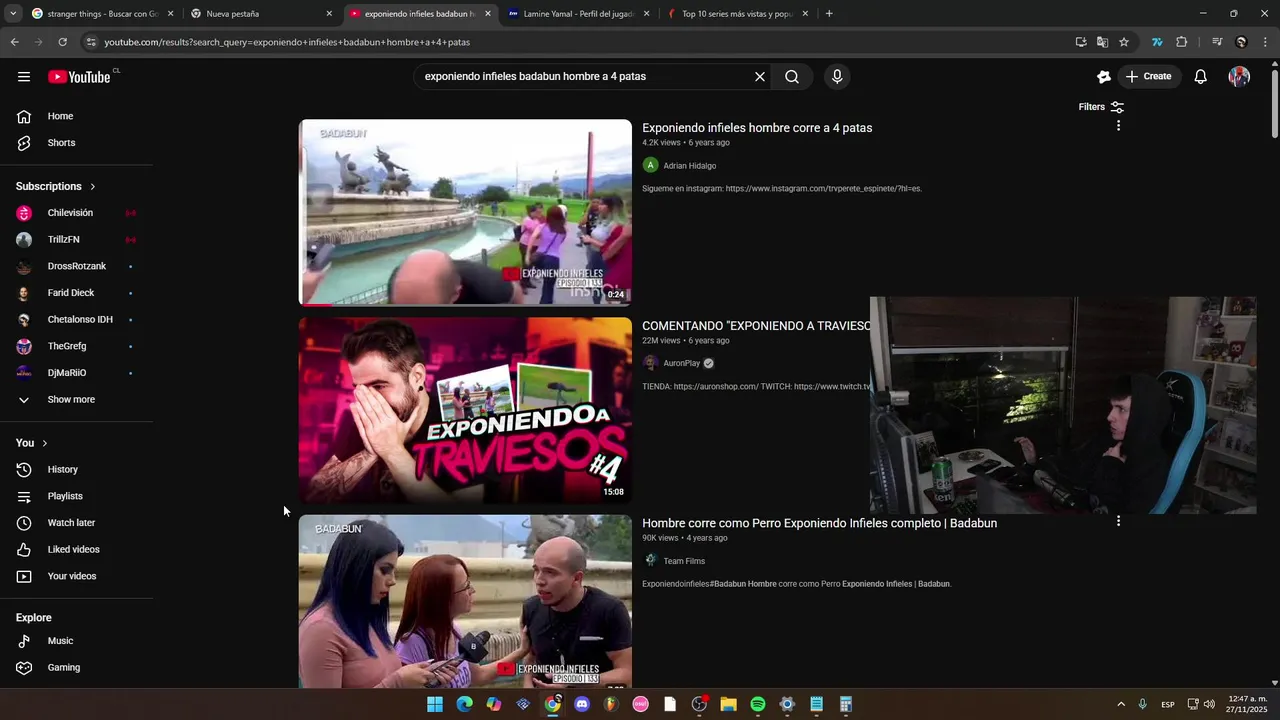The height and width of the screenshot is (720, 1280).
Task: Open the Windows Start menu
Action: 435,705
